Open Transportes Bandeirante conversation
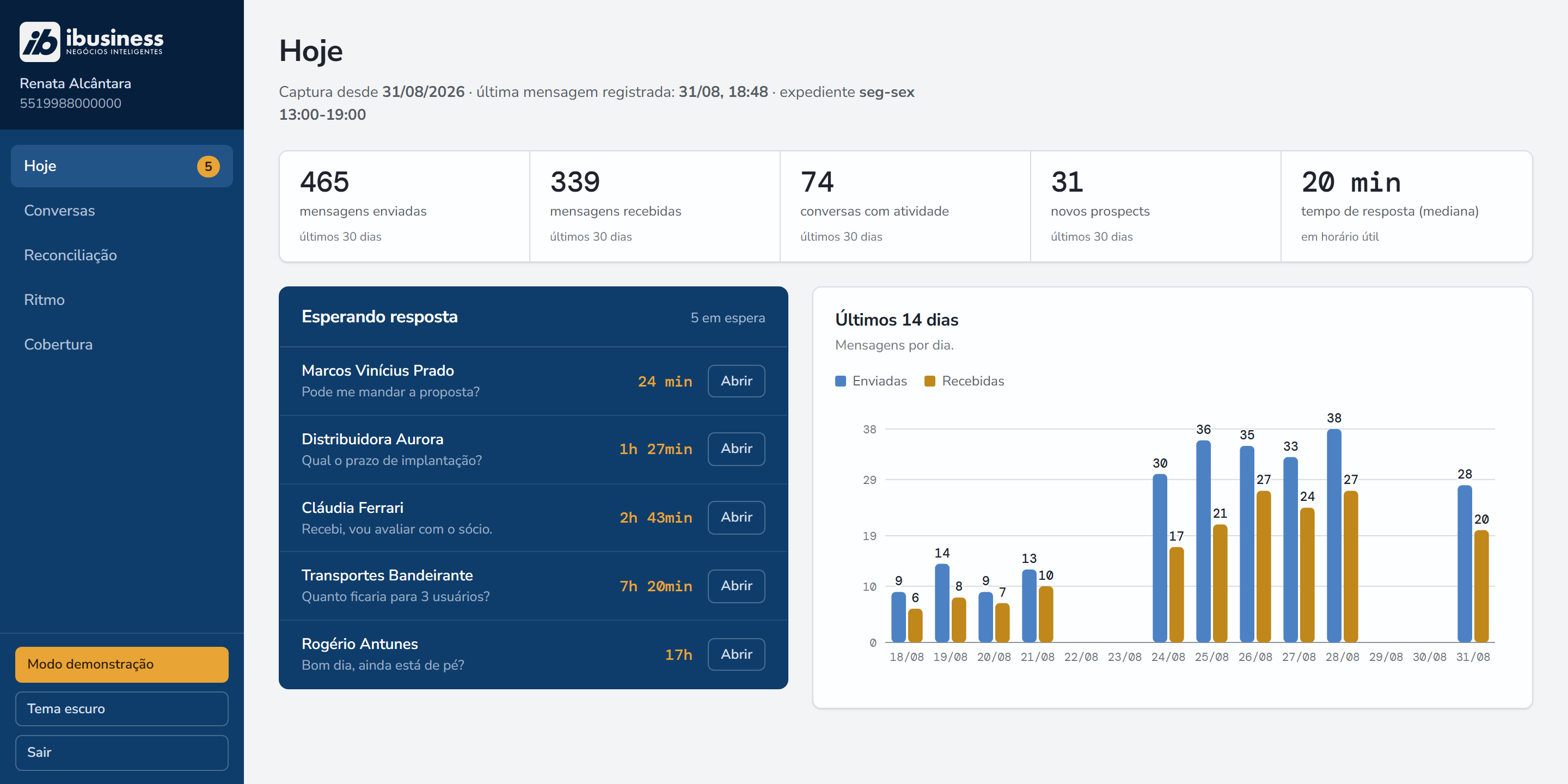 click(736, 586)
